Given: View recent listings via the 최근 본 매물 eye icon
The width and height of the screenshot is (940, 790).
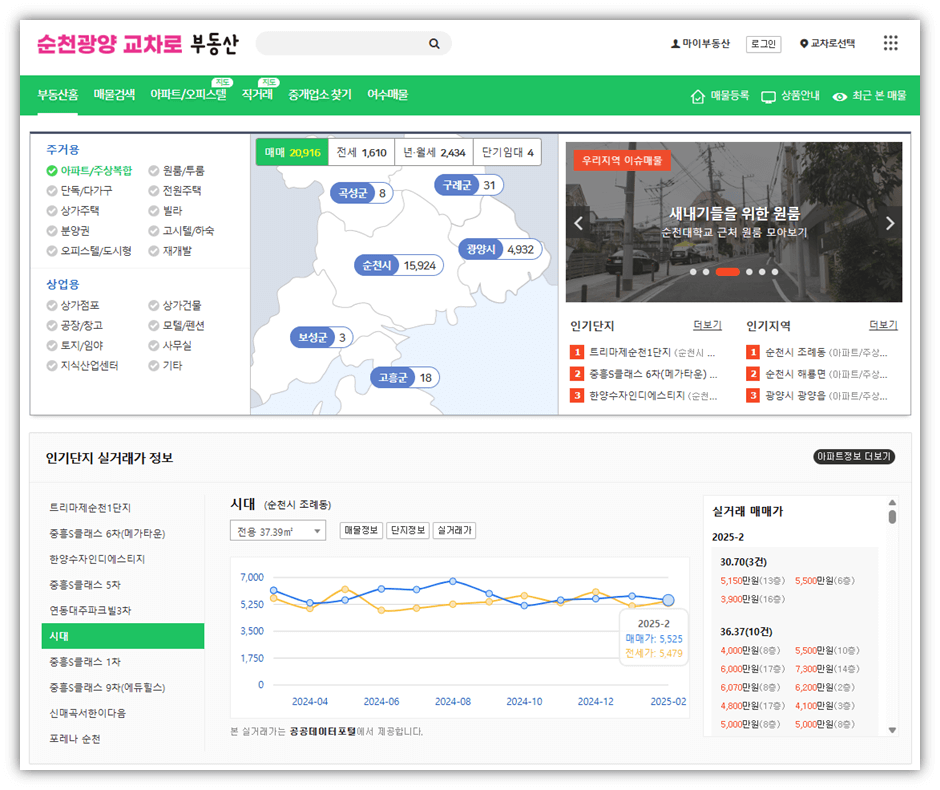Looking at the screenshot, I should [x=842, y=96].
